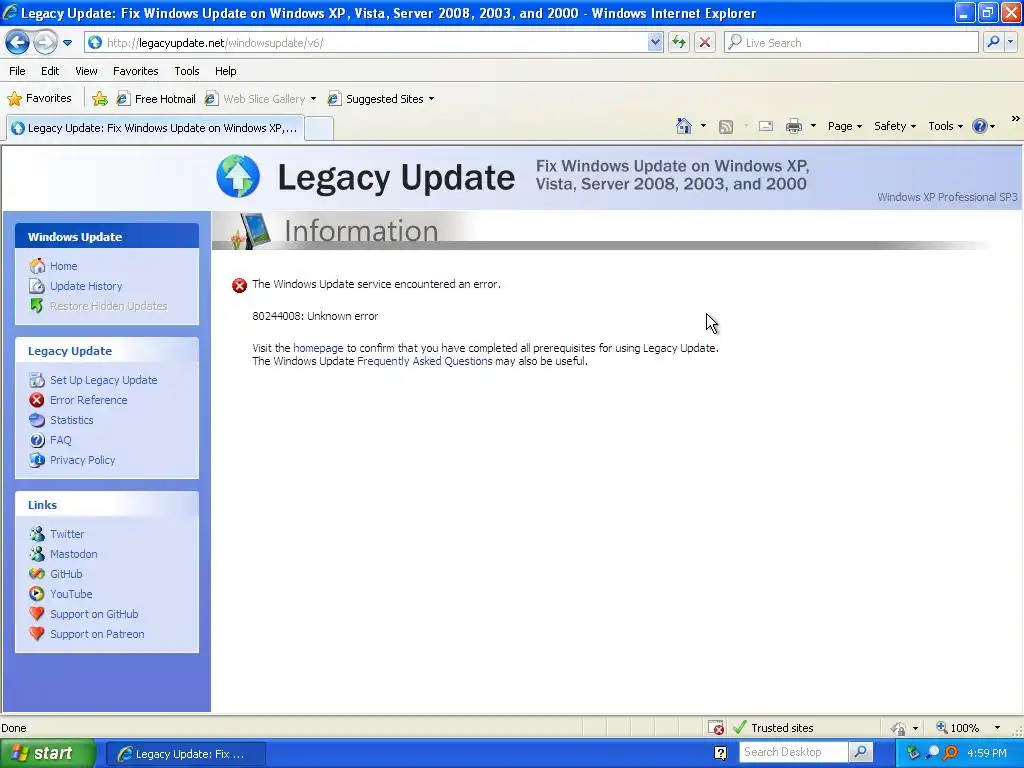Expand the Print options dropdown arrow

pos(813,126)
